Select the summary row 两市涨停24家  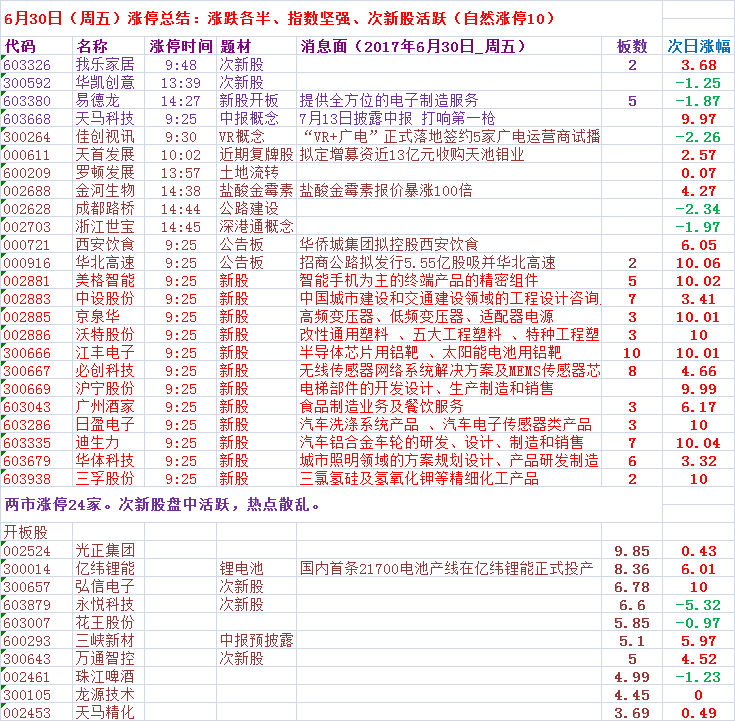pyautogui.click(x=331, y=504)
